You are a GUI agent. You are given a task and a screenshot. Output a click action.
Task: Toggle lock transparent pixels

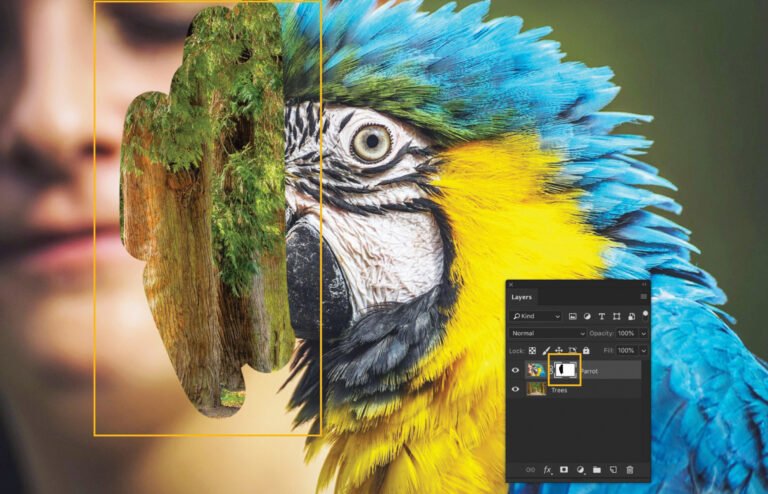coord(532,351)
